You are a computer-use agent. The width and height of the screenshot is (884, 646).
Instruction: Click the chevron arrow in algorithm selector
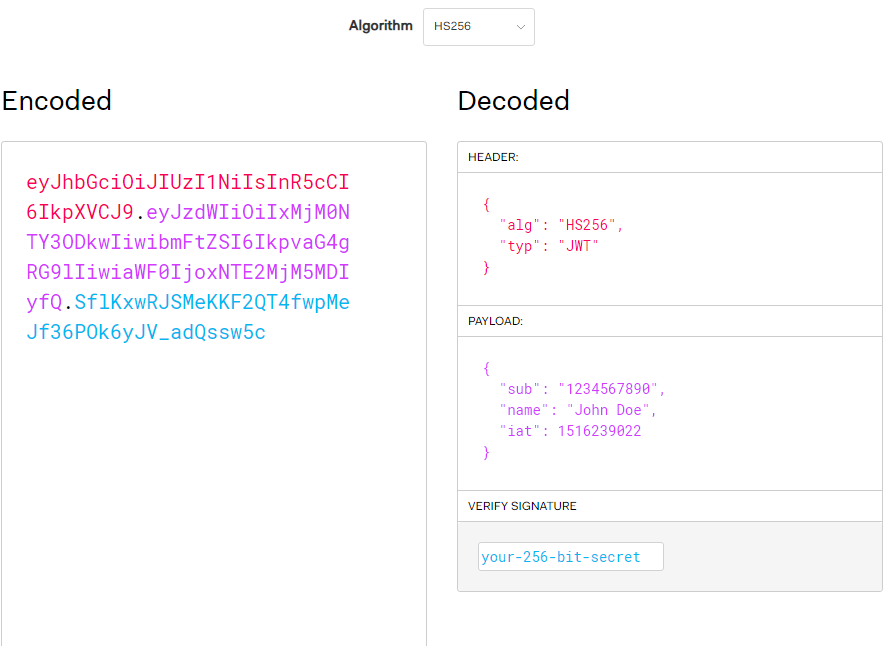click(521, 26)
